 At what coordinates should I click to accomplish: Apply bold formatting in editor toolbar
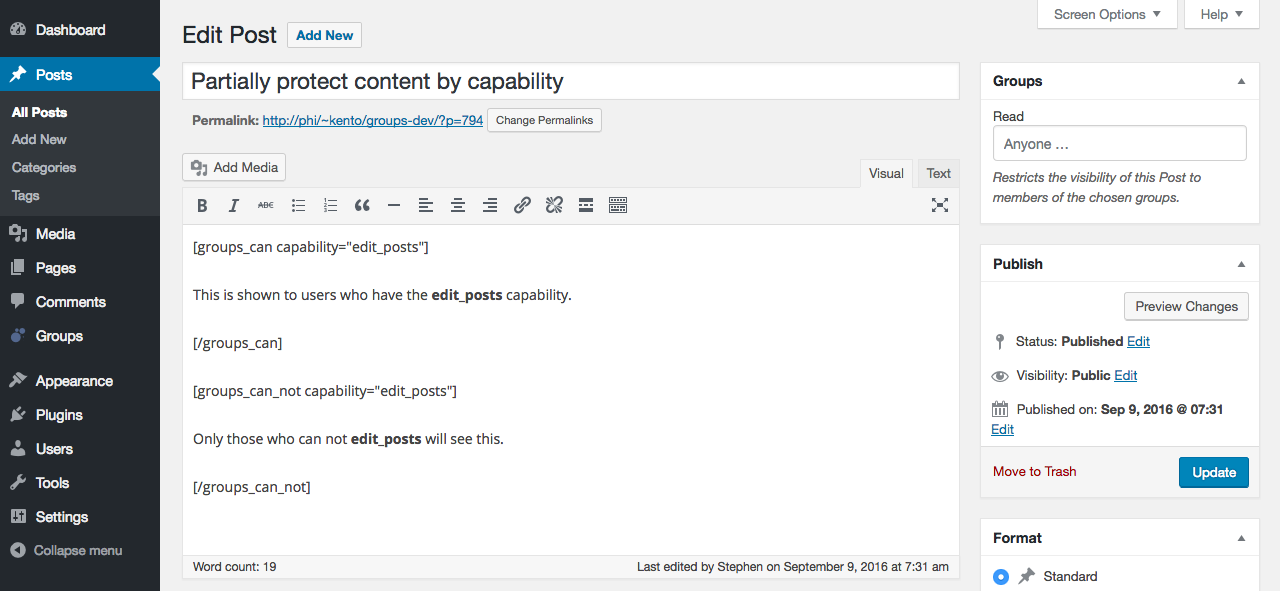(x=202, y=205)
